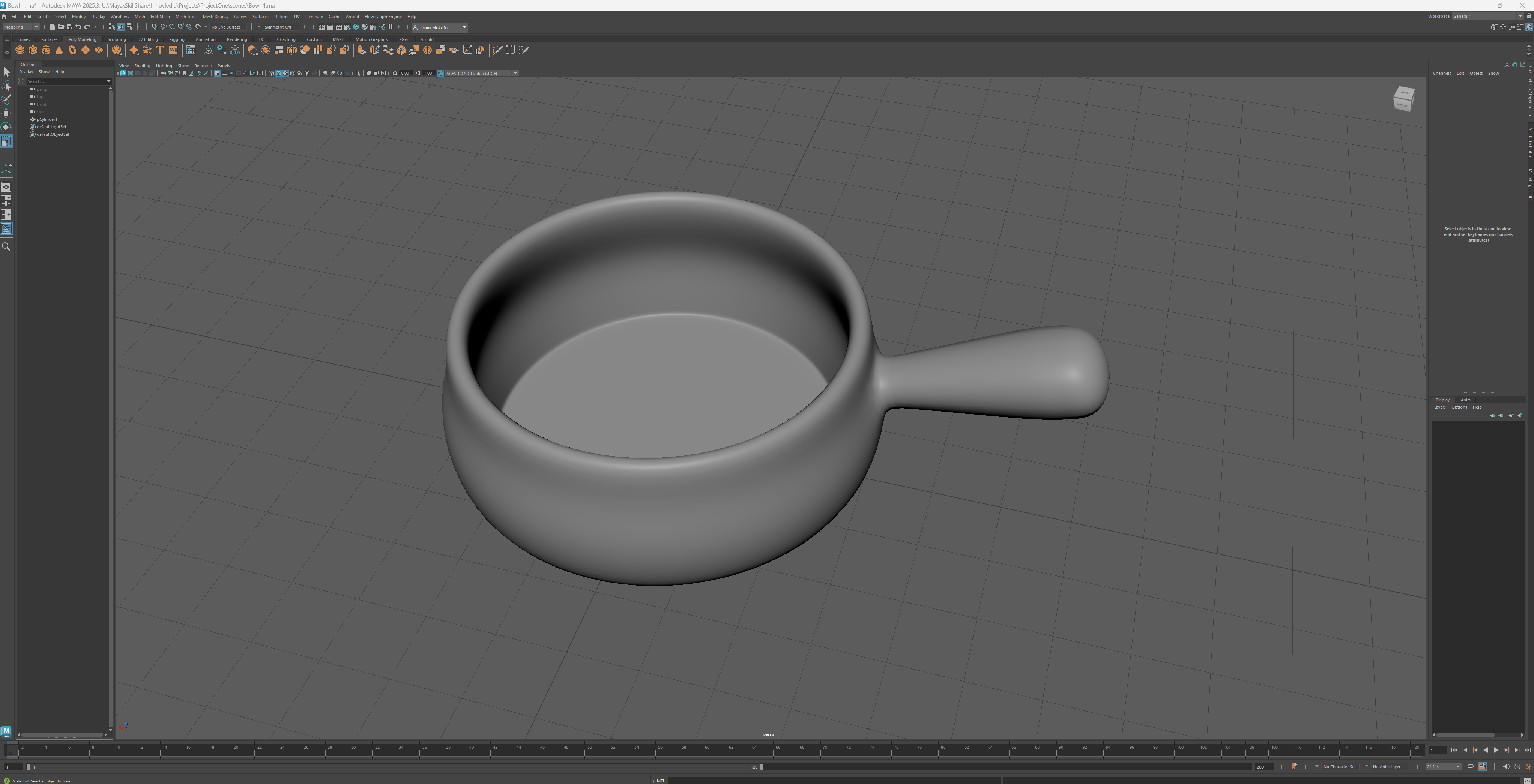1534x784 pixels.
Task: Toggle view transform ON button
Action: coord(441,73)
